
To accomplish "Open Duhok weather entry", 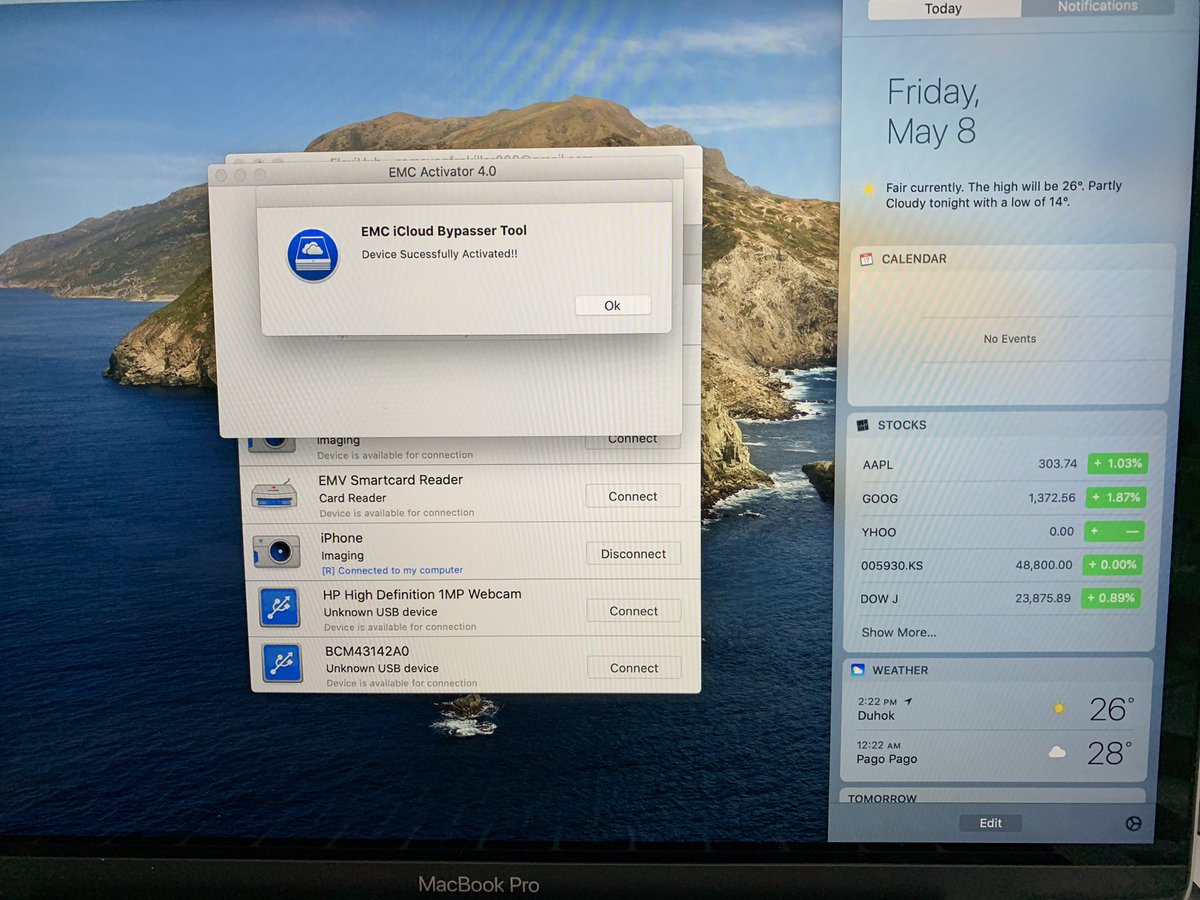I will 996,709.
